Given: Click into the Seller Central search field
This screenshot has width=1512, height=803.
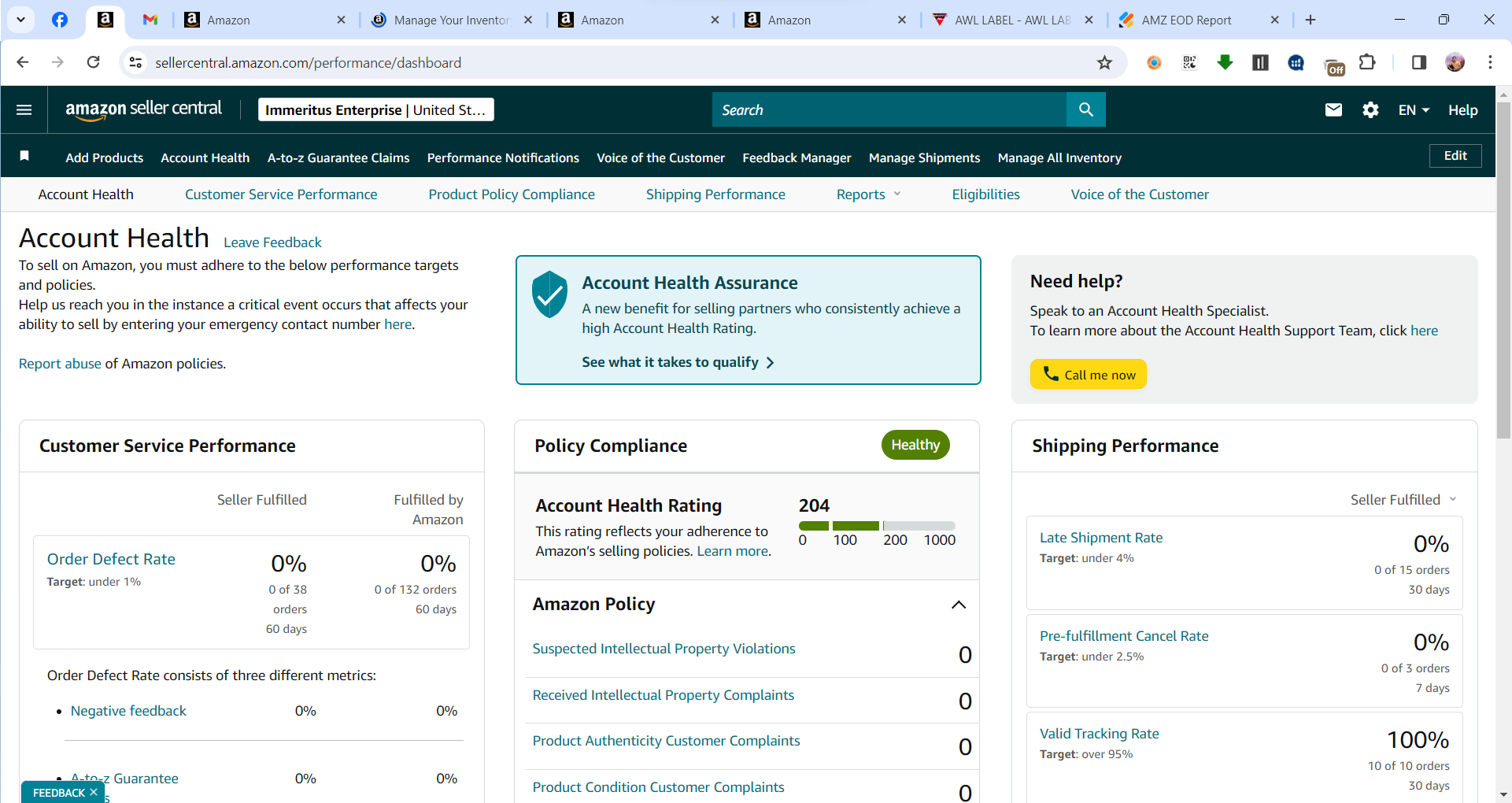Looking at the screenshot, I should 889,109.
